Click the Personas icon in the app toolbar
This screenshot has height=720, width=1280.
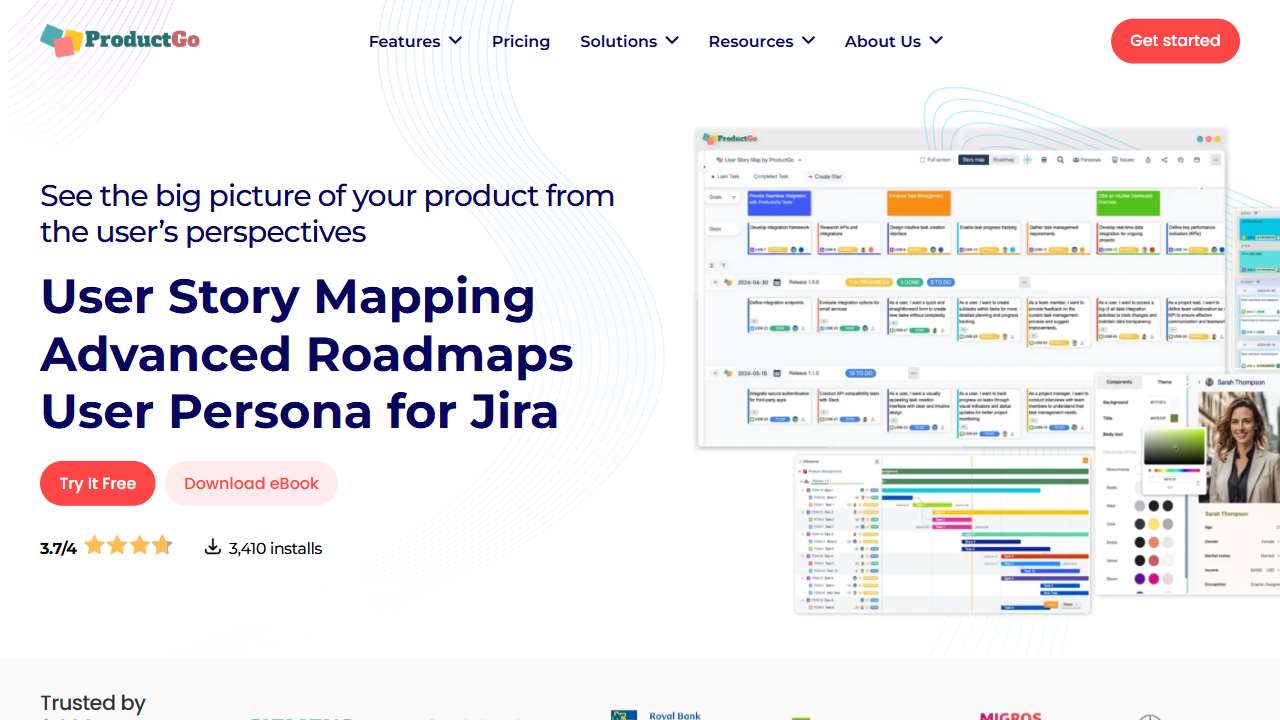click(1083, 160)
